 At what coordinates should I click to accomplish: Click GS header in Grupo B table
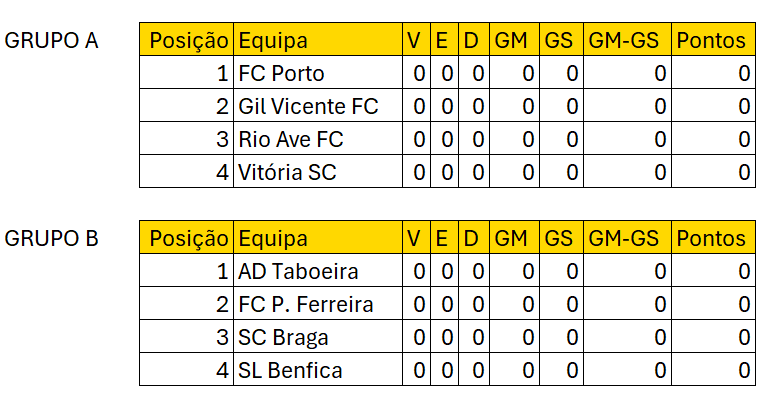[559, 239]
